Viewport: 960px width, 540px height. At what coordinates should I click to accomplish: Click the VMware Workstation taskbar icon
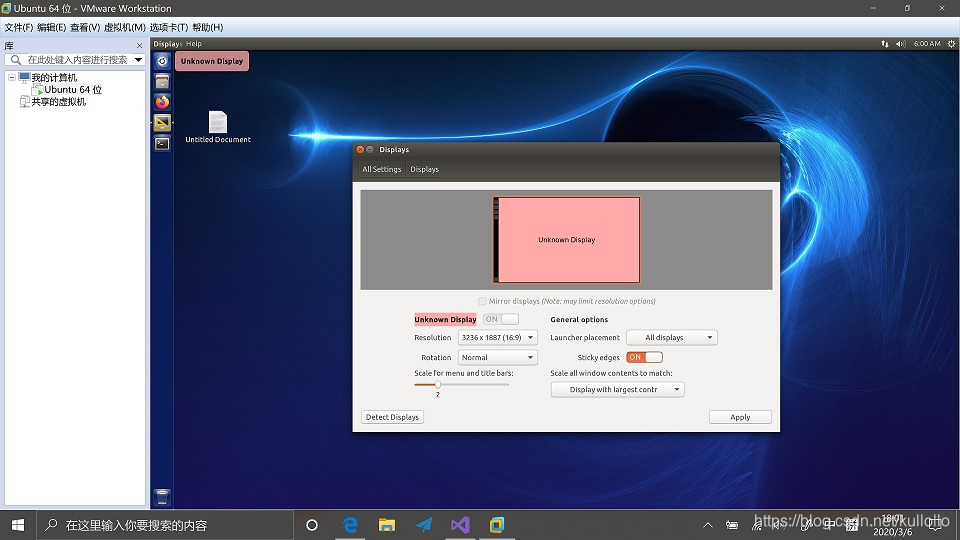click(x=497, y=525)
